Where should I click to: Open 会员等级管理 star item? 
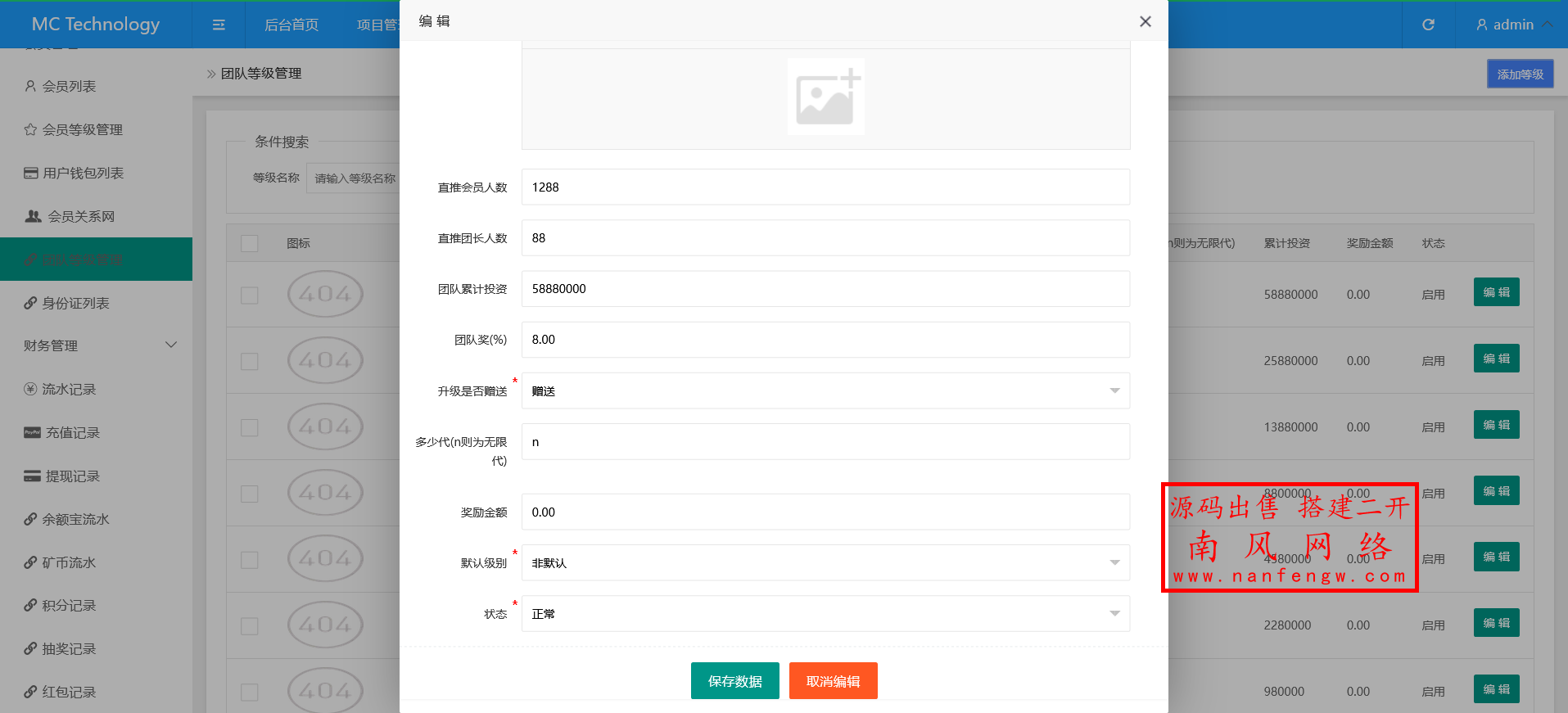point(82,129)
